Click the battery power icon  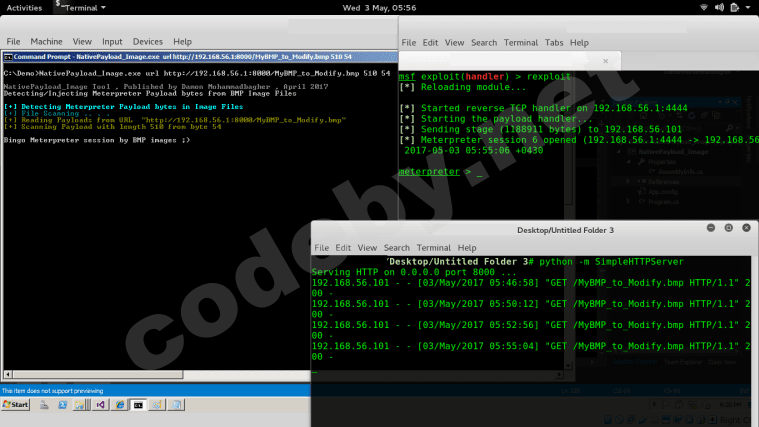pyautogui.click(x=735, y=7)
